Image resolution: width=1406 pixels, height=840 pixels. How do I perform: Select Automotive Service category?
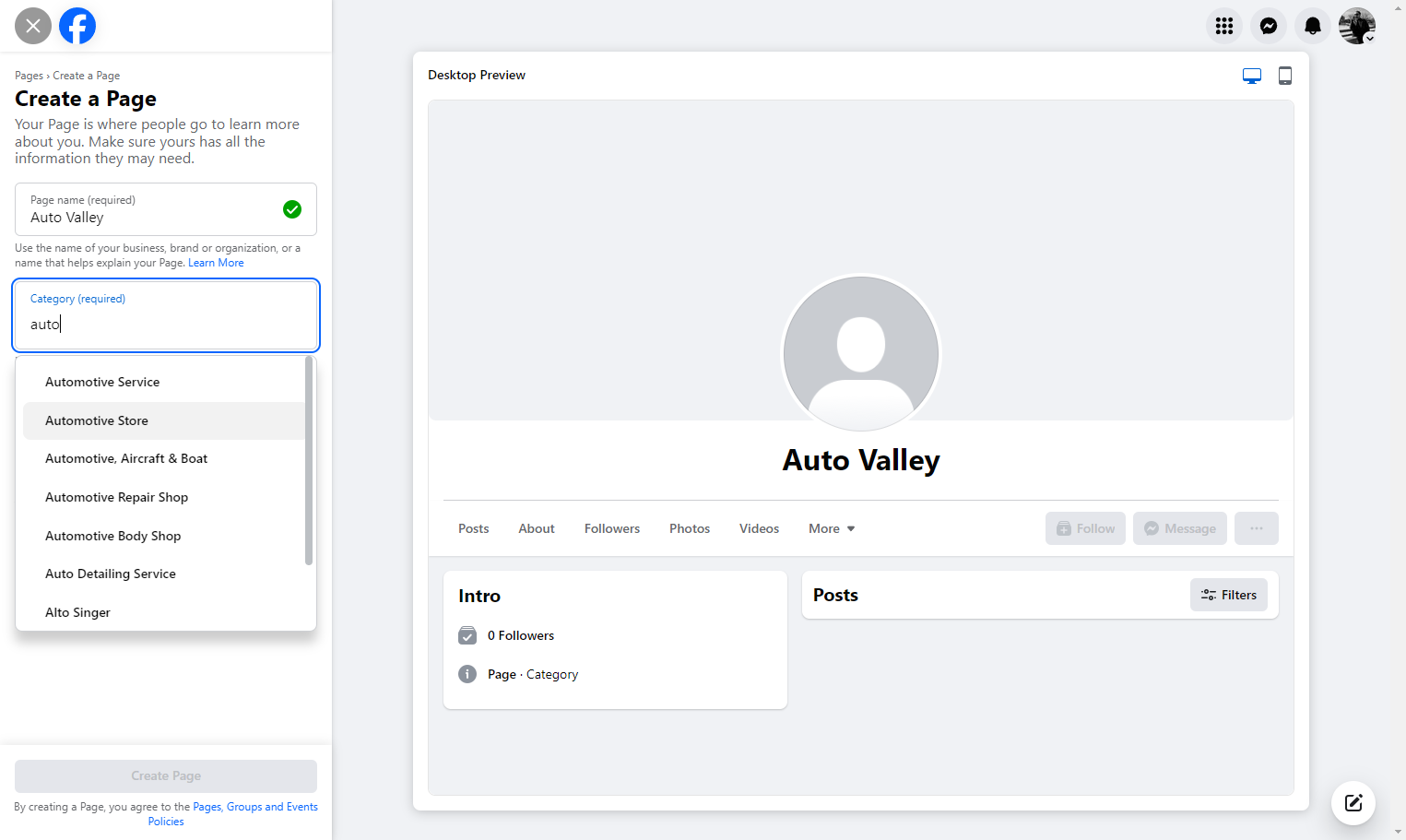(x=164, y=382)
